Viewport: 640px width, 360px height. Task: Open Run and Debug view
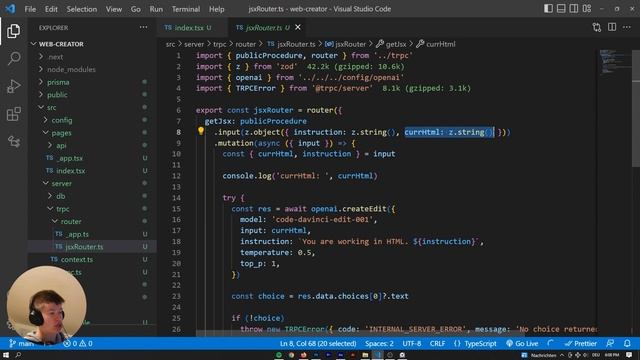coord(13,87)
